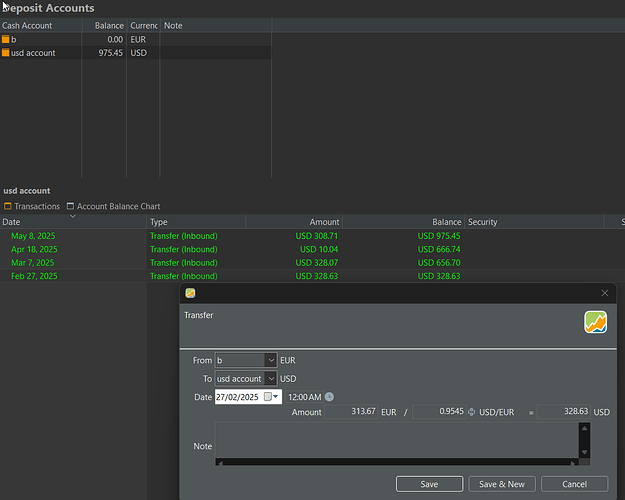Click the Note horizontal scrollbar
This screenshot has width=625, height=500.
[397, 462]
